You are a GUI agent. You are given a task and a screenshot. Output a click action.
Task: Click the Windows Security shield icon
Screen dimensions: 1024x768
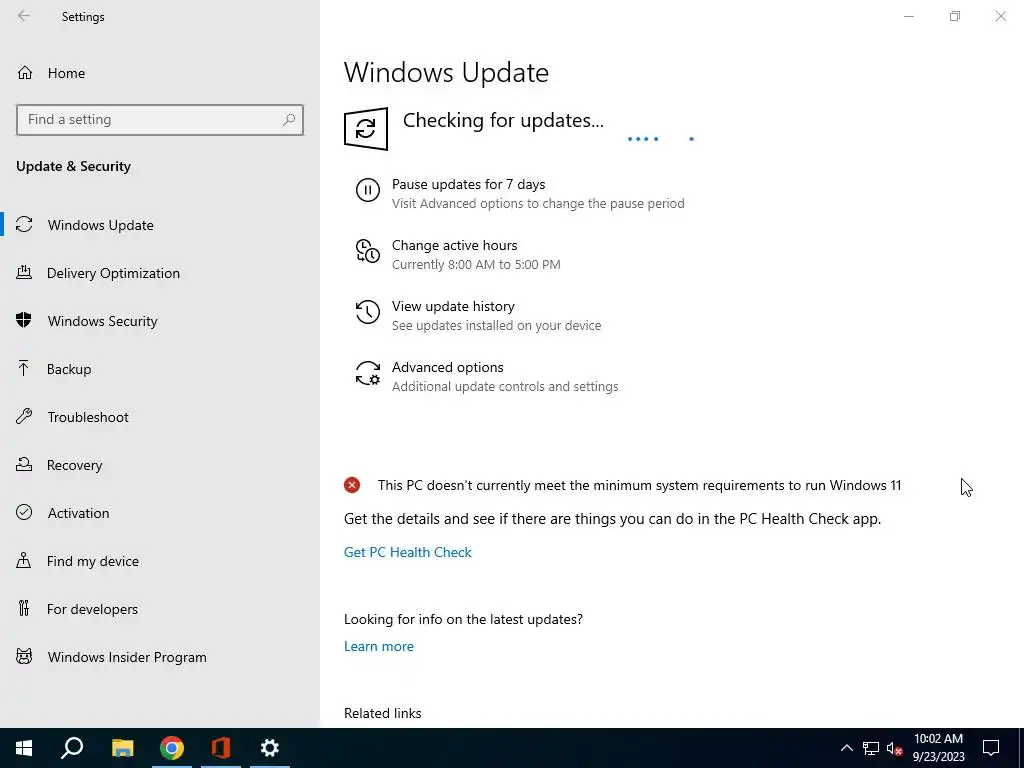coord(24,321)
